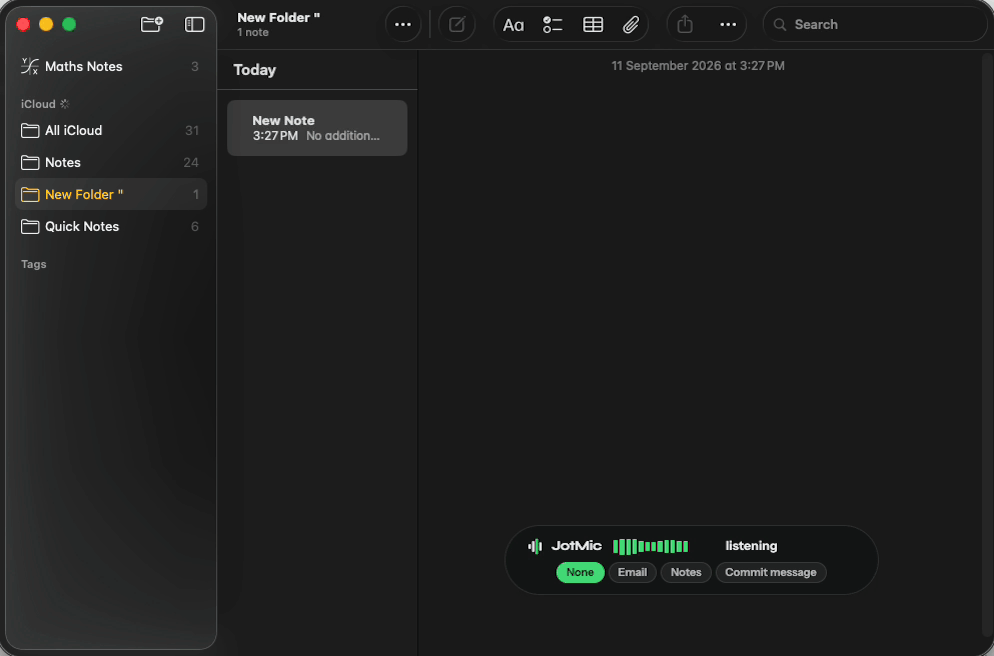Click the '1 note' count subtitle
The image size is (994, 656).
click(x=253, y=32)
